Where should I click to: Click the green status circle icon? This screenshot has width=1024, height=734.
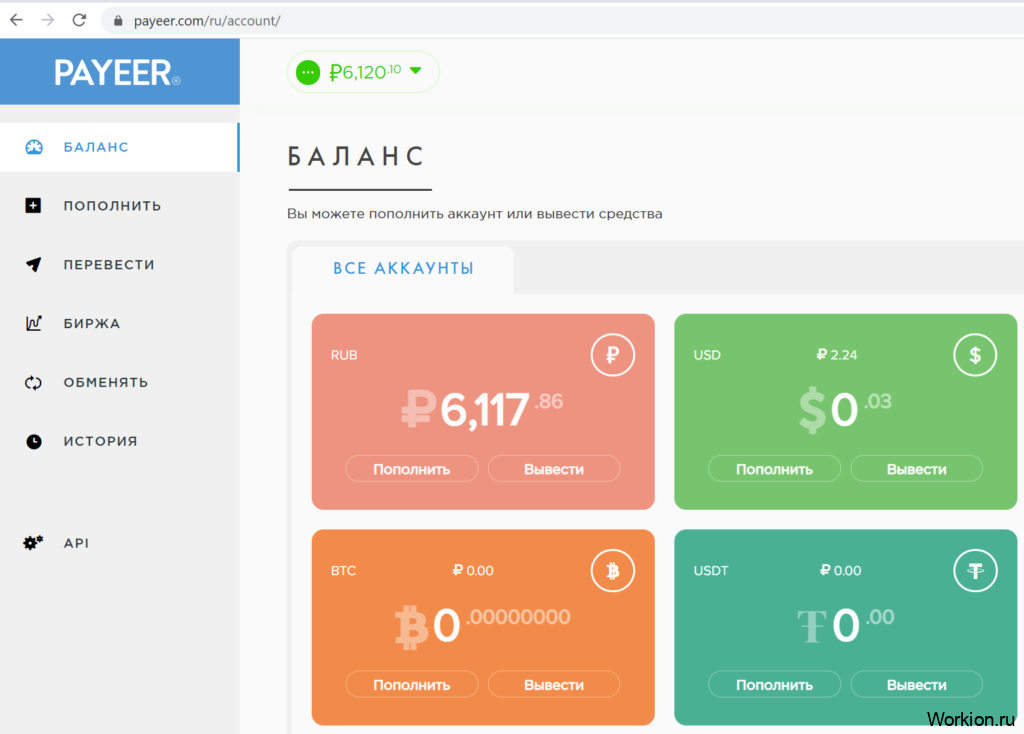tap(308, 72)
